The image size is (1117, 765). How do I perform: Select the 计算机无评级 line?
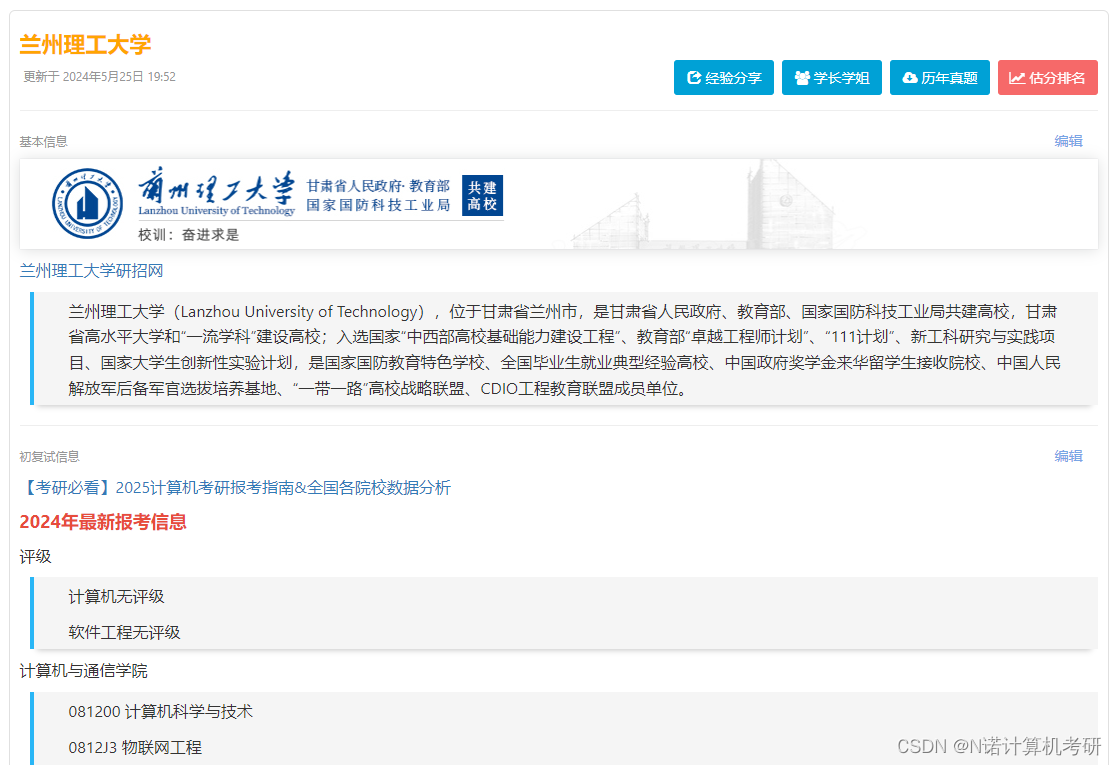tap(116, 597)
